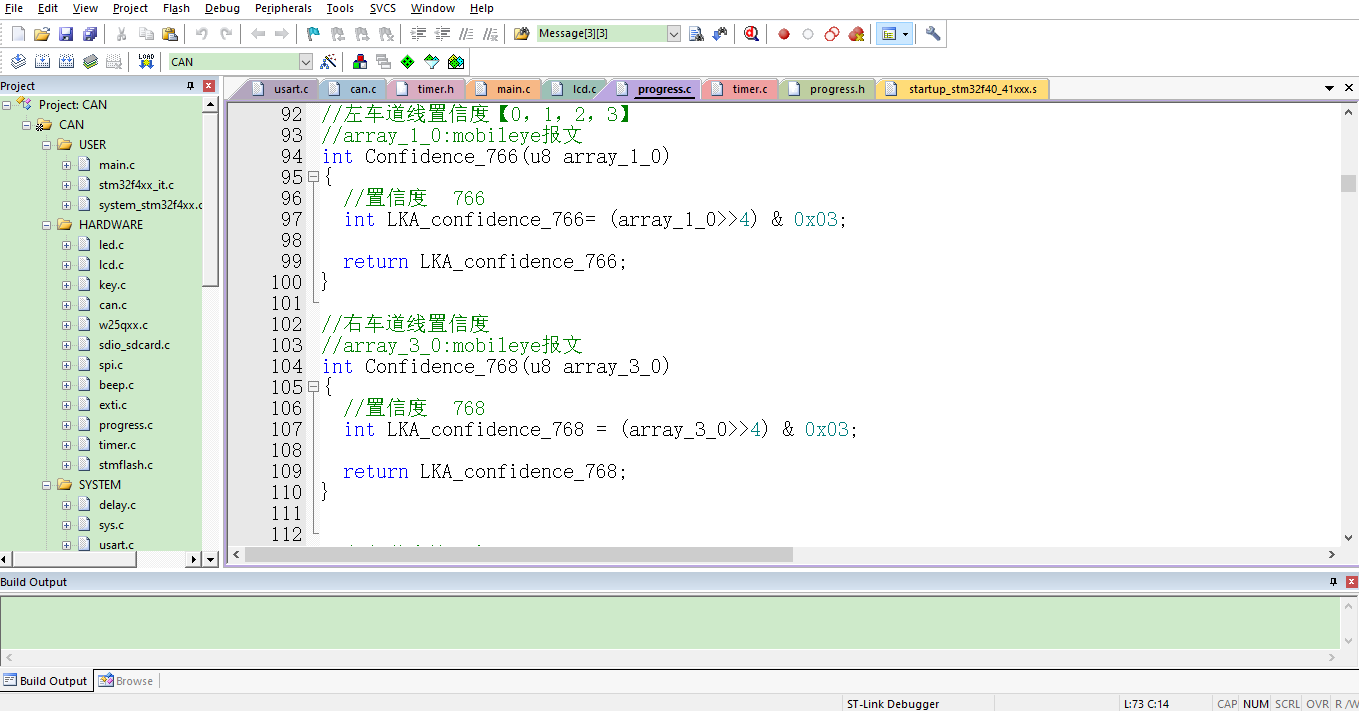Open the CAN target selection dropdown
The height and width of the screenshot is (711, 1359).
tap(306, 61)
